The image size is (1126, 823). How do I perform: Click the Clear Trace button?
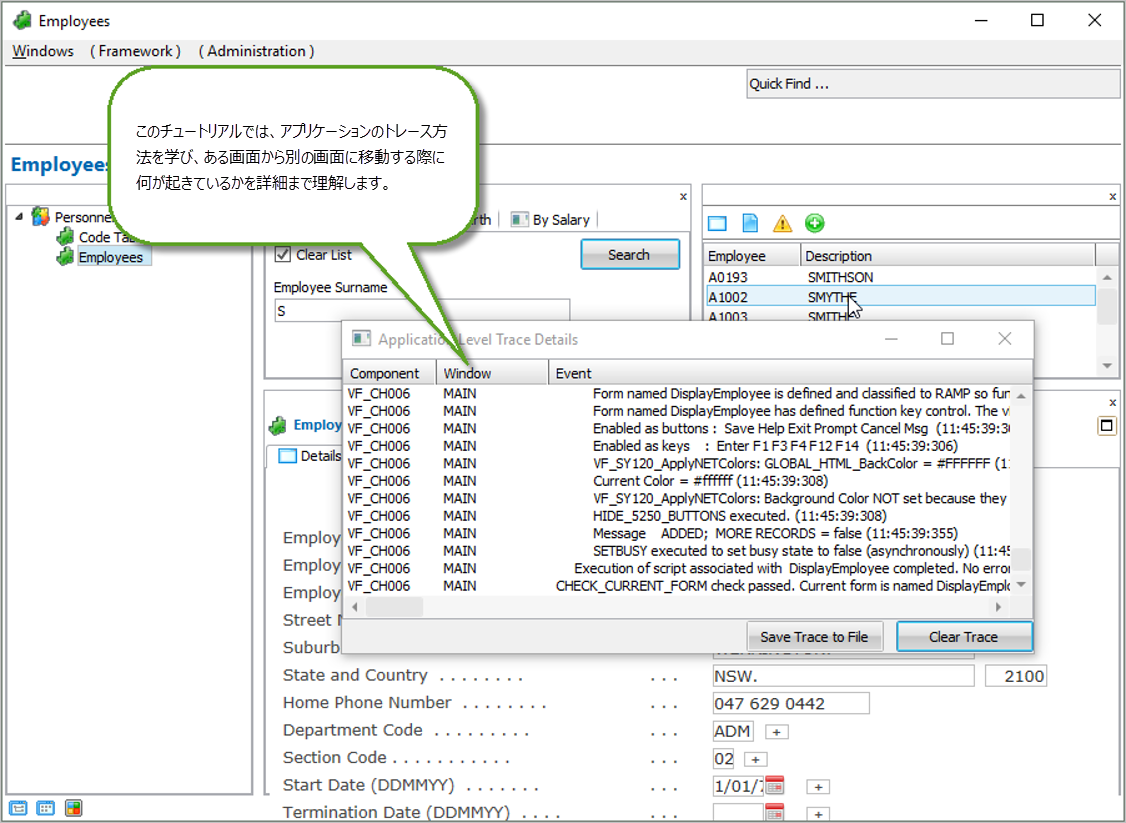pos(964,636)
